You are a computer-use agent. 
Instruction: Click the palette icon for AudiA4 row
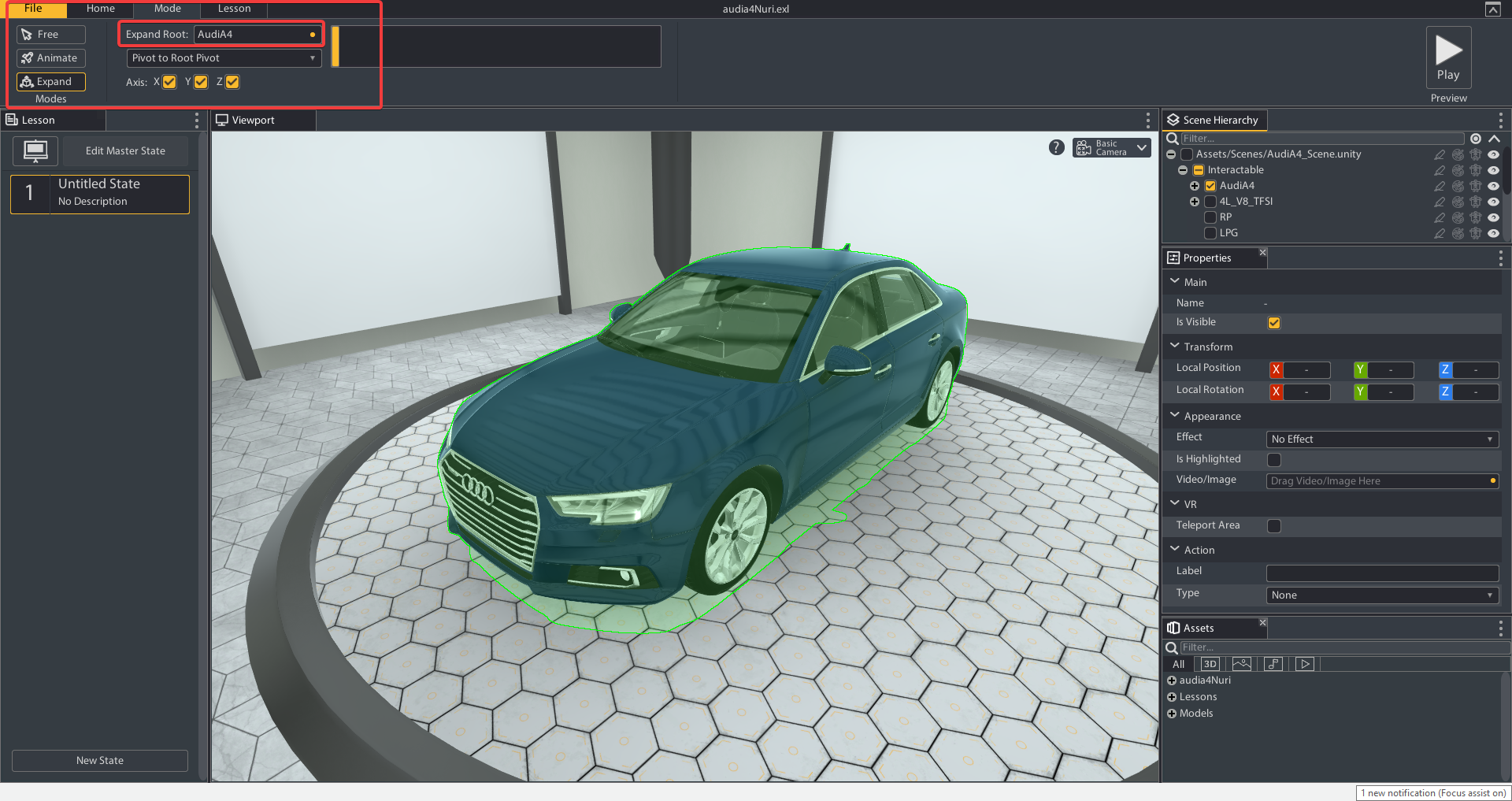(1458, 186)
